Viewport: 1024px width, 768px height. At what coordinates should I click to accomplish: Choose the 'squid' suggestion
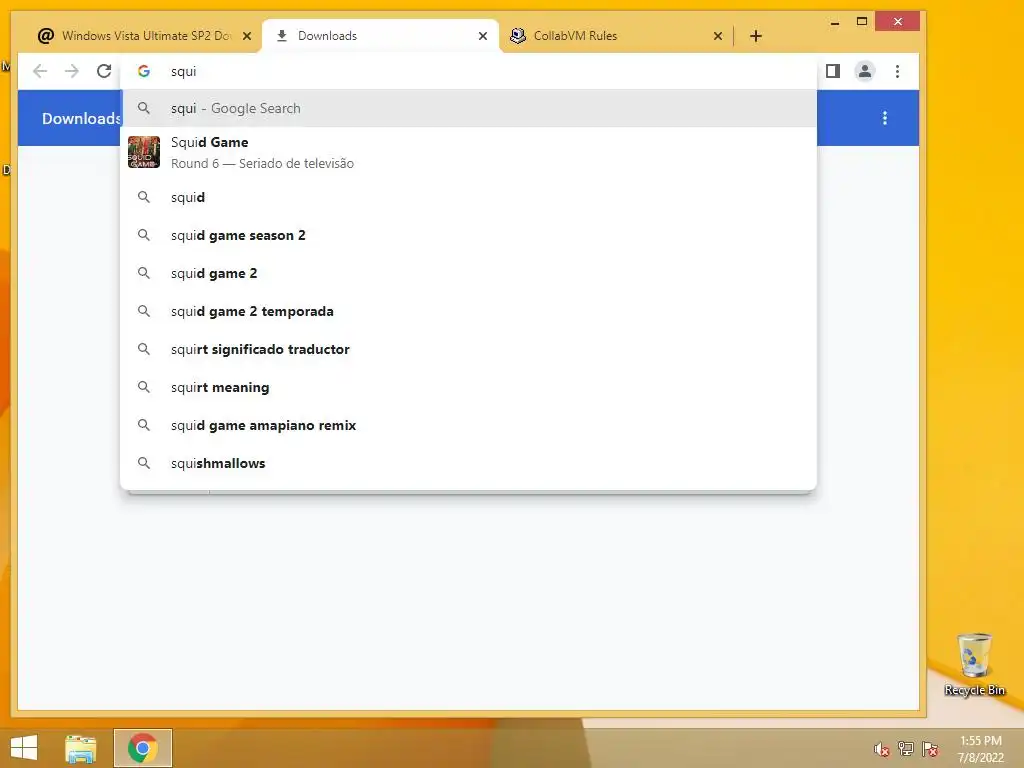(x=468, y=197)
